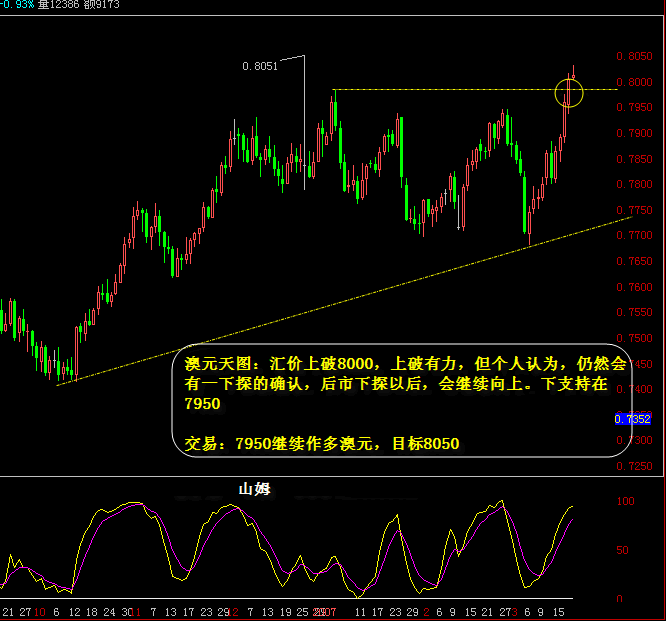Select the yellow circle breakout marker
Viewport: 666px width, 621px height.
coord(569,93)
